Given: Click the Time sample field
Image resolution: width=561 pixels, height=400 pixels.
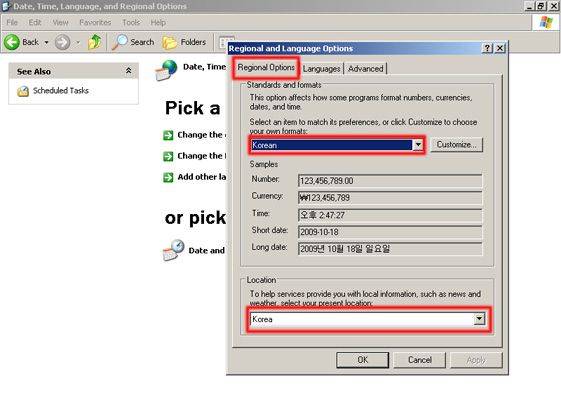Looking at the screenshot, I should [x=390, y=215].
